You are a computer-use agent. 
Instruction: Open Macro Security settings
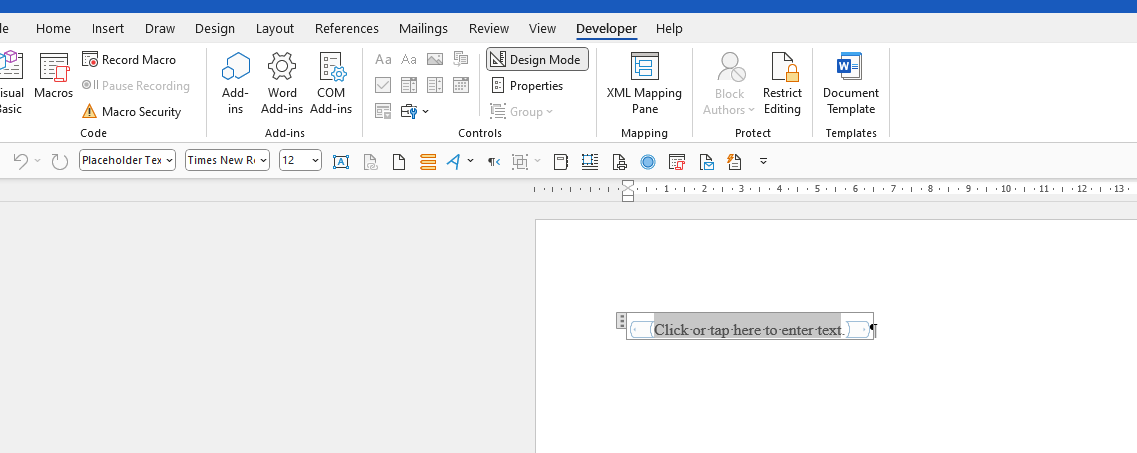point(131,112)
